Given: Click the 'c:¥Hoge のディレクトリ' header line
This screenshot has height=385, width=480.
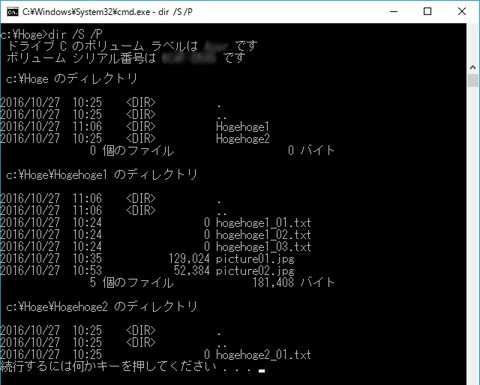Looking at the screenshot, I should [72, 79].
